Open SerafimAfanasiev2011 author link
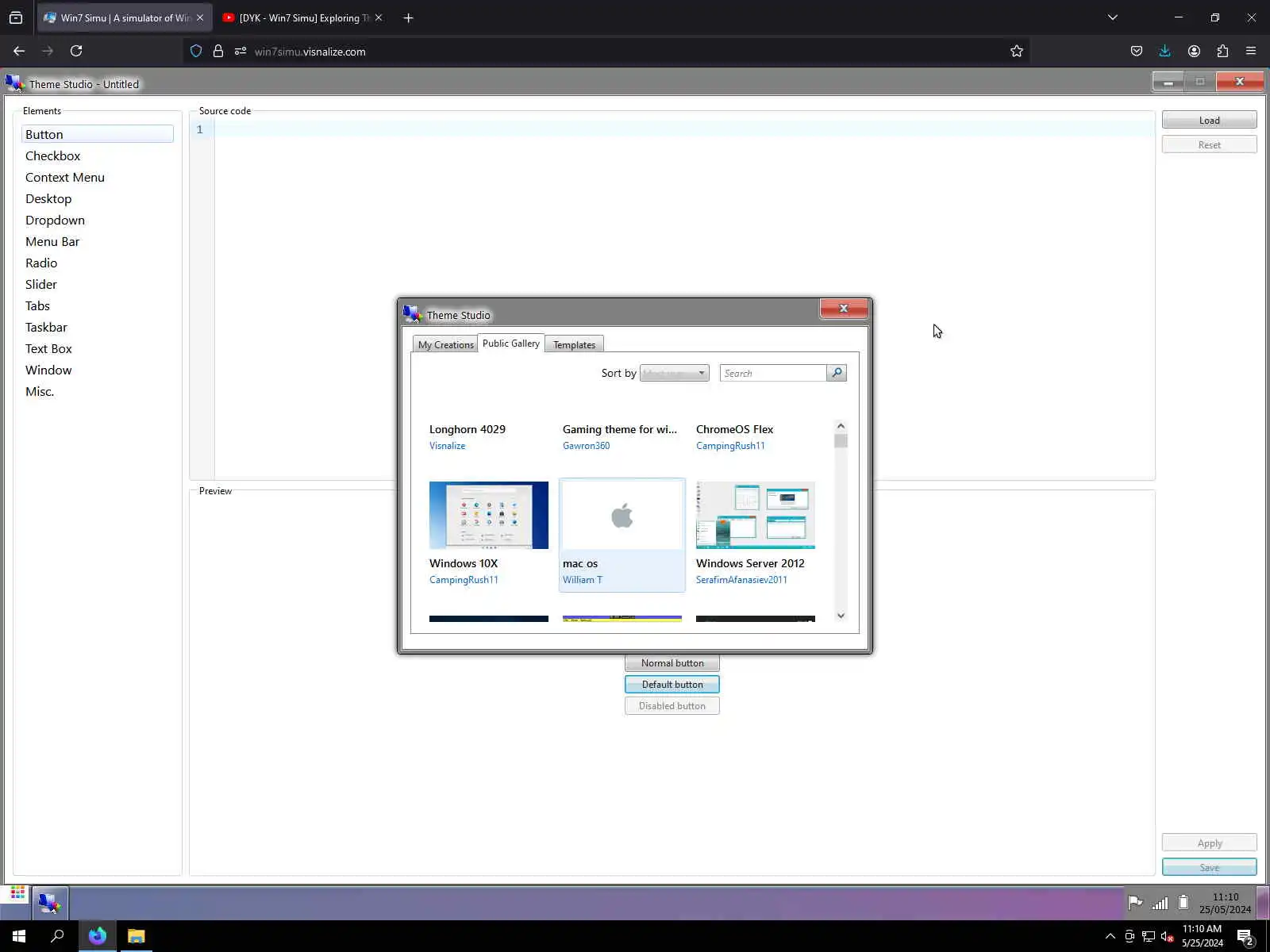 click(x=741, y=580)
